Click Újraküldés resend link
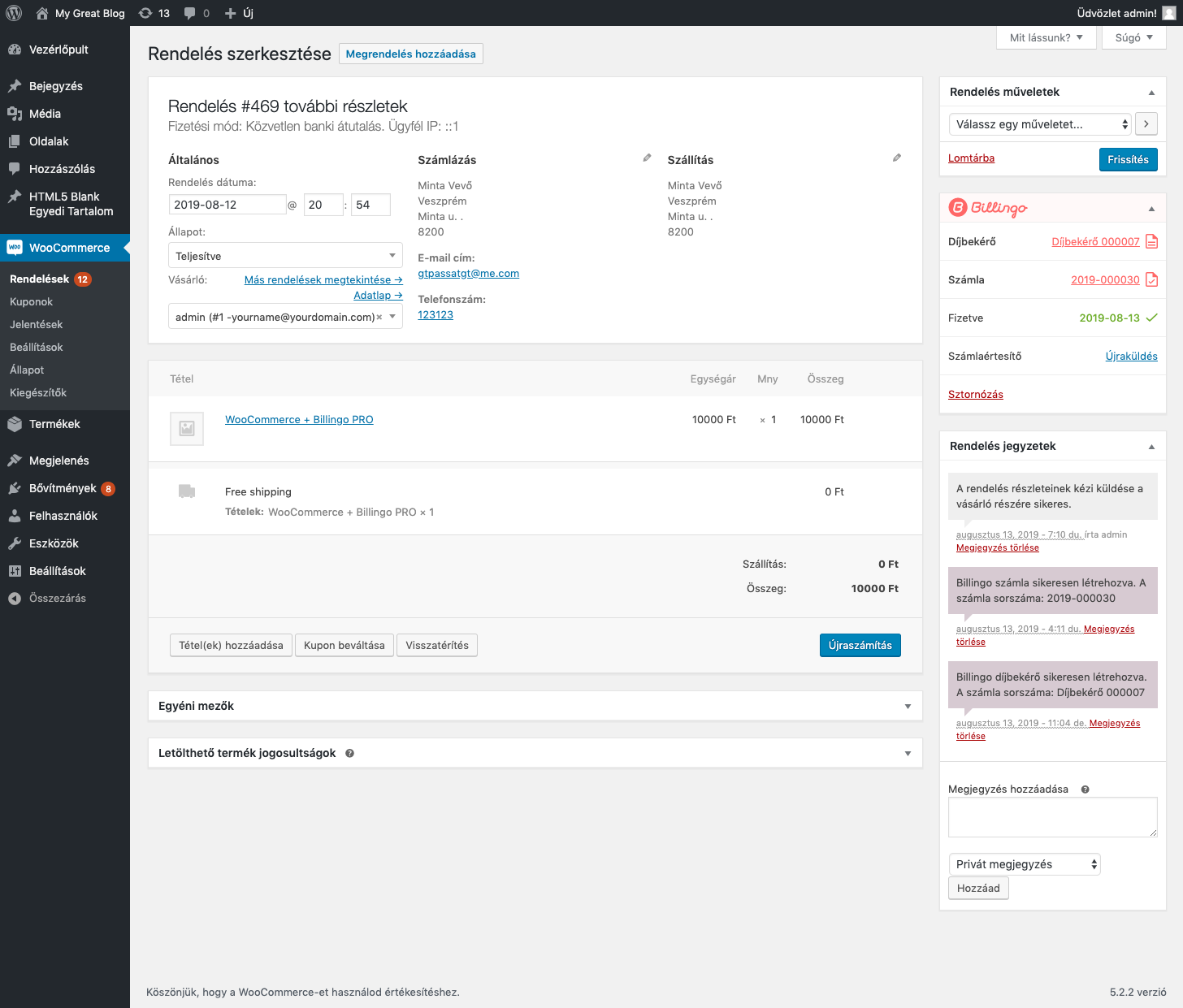This screenshot has width=1183, height=1008. coord(1131,356)
